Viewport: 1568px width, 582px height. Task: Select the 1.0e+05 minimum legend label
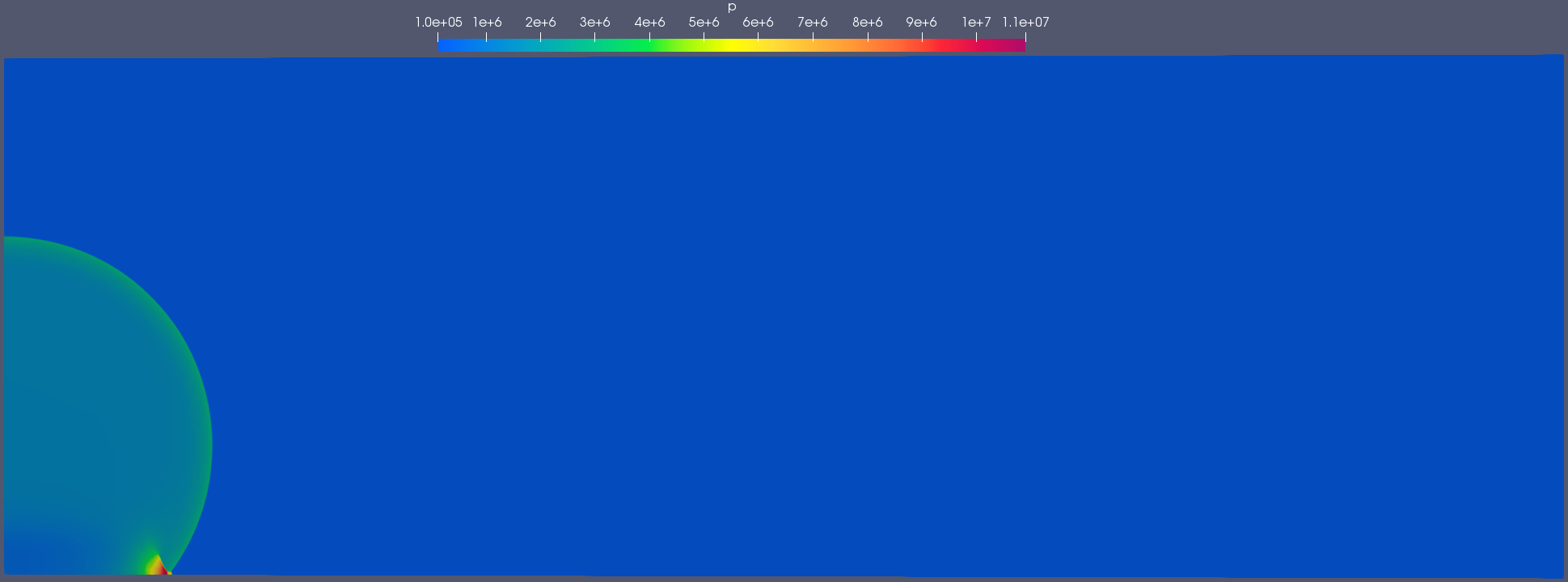[438, 23]
